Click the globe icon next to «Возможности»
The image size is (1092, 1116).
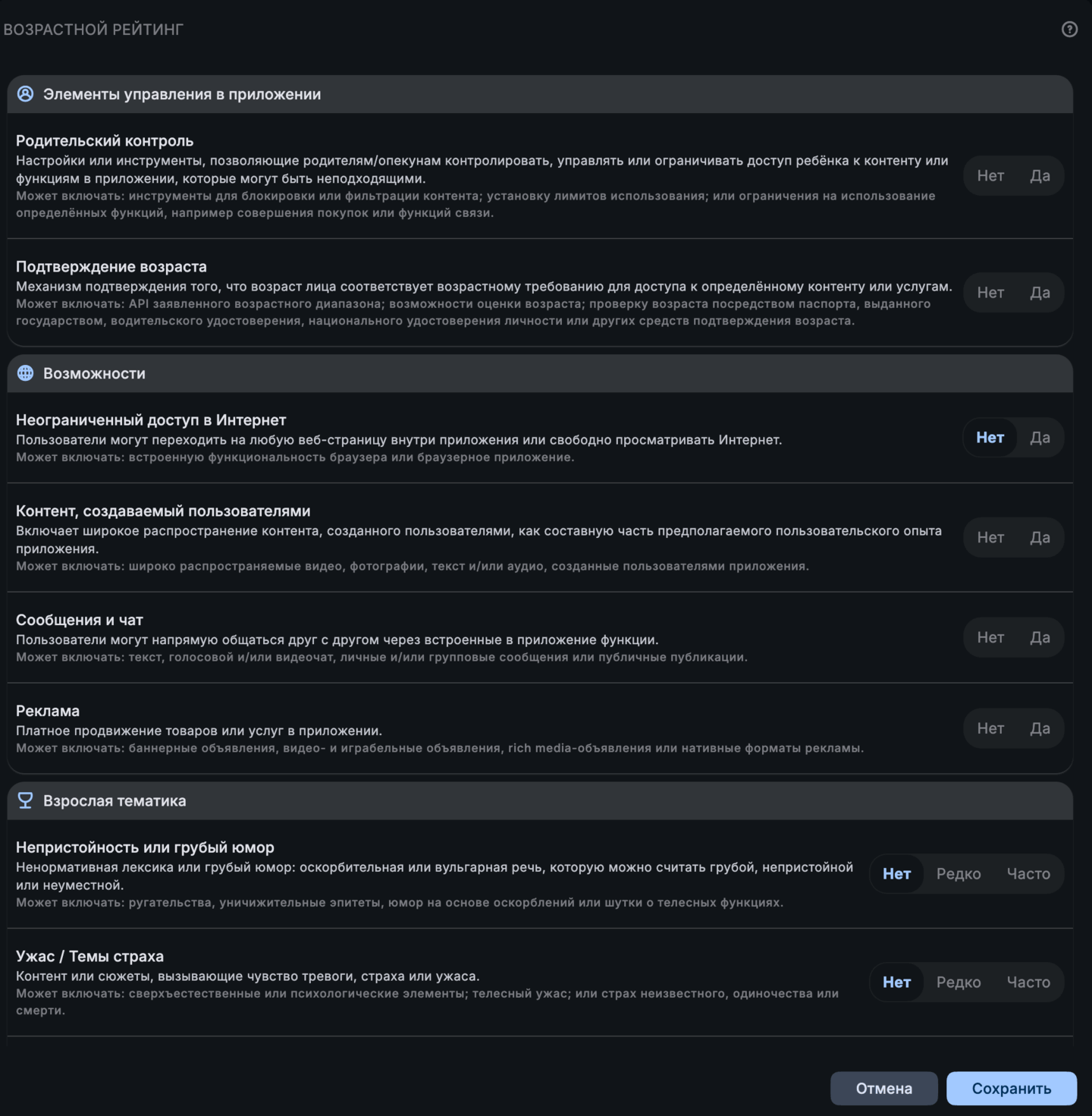27,373
